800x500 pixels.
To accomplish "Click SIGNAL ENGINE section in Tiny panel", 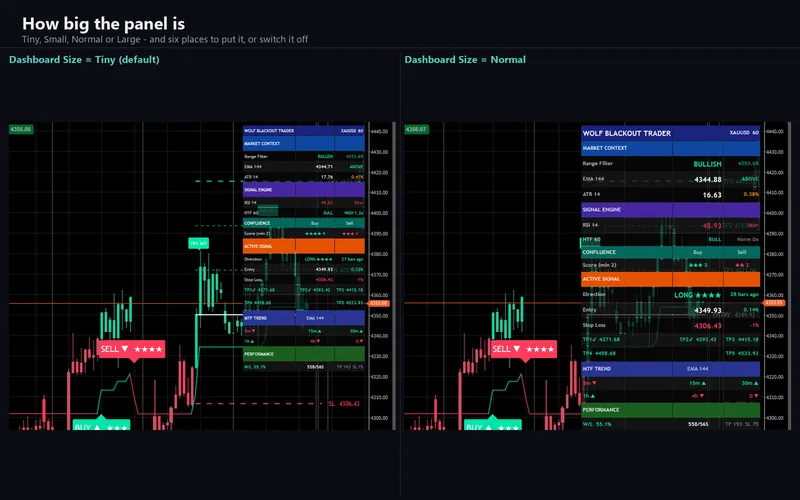I will pos(304,189).
